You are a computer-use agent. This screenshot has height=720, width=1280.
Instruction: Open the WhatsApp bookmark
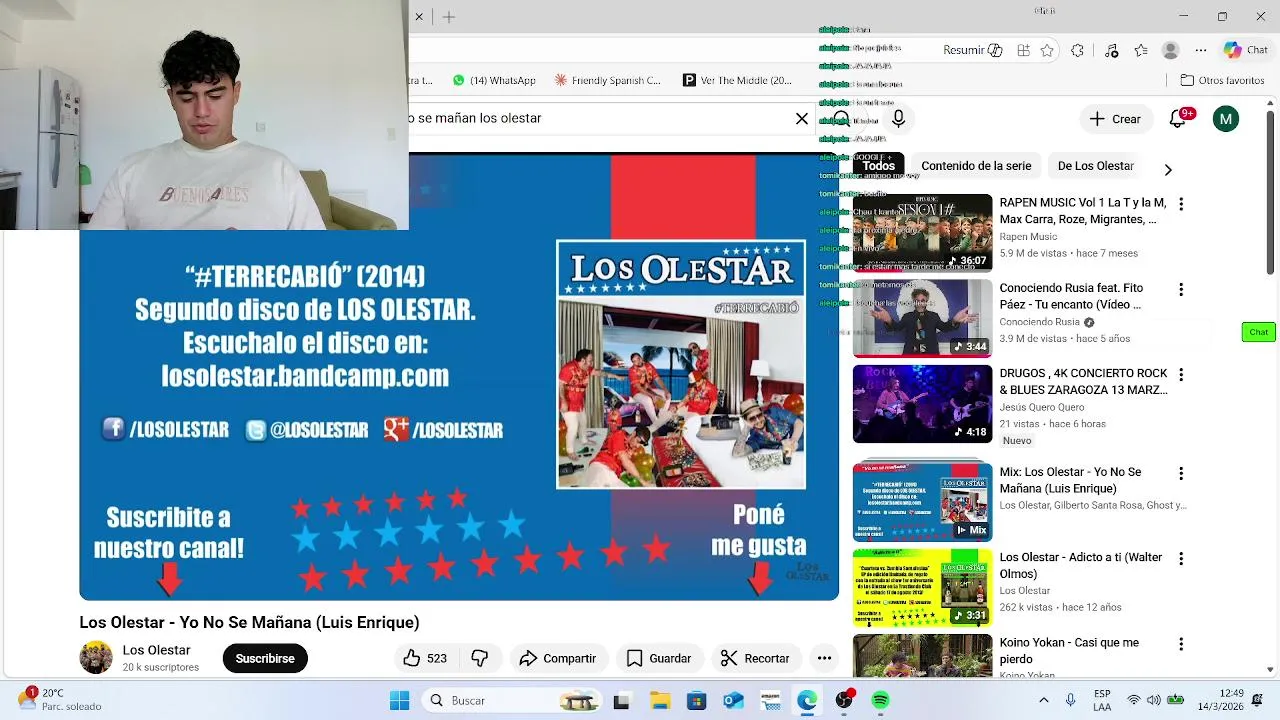494,80
